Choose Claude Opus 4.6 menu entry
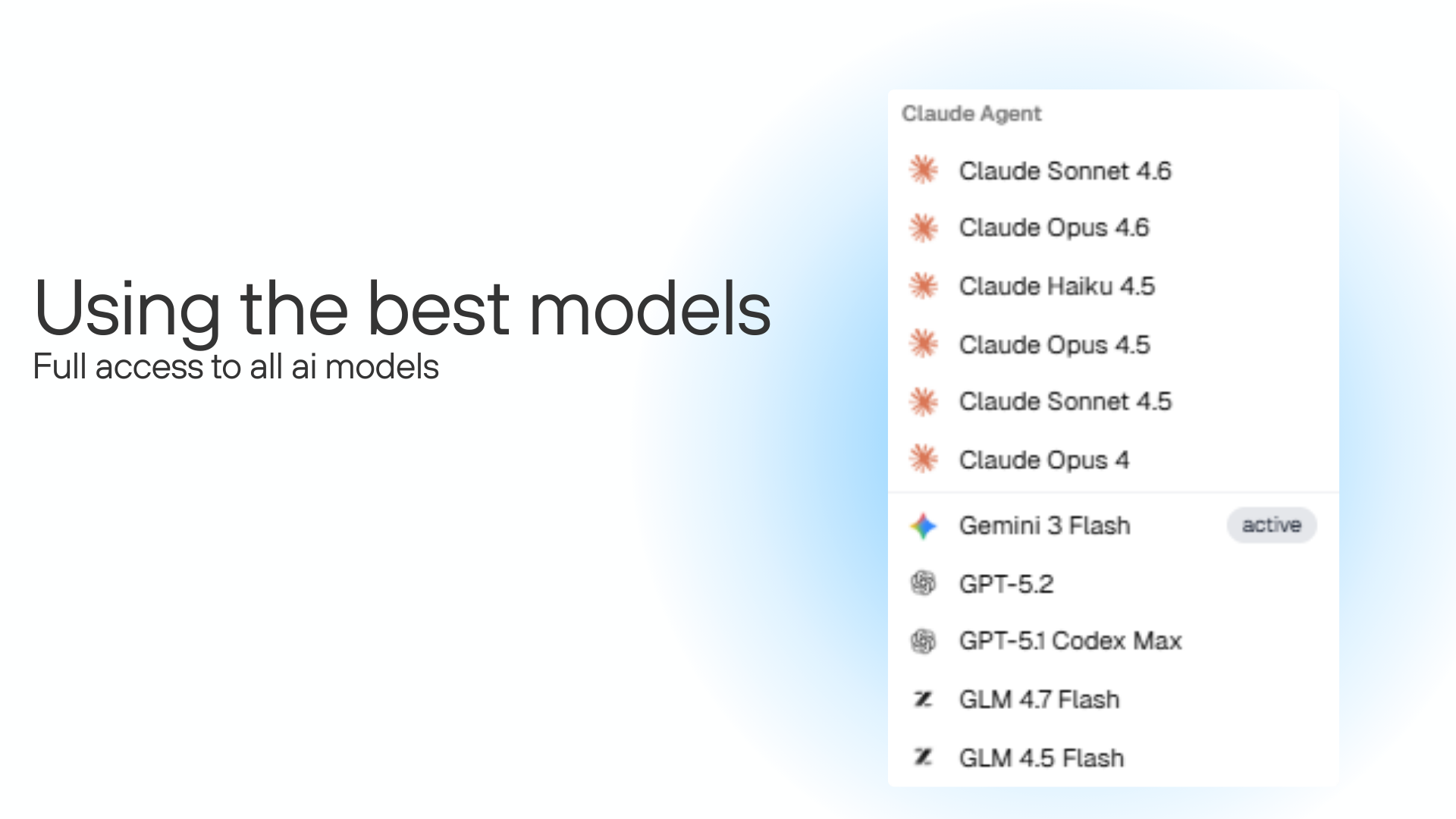This screenshot has height=819, width=1456. [1054, 227]
